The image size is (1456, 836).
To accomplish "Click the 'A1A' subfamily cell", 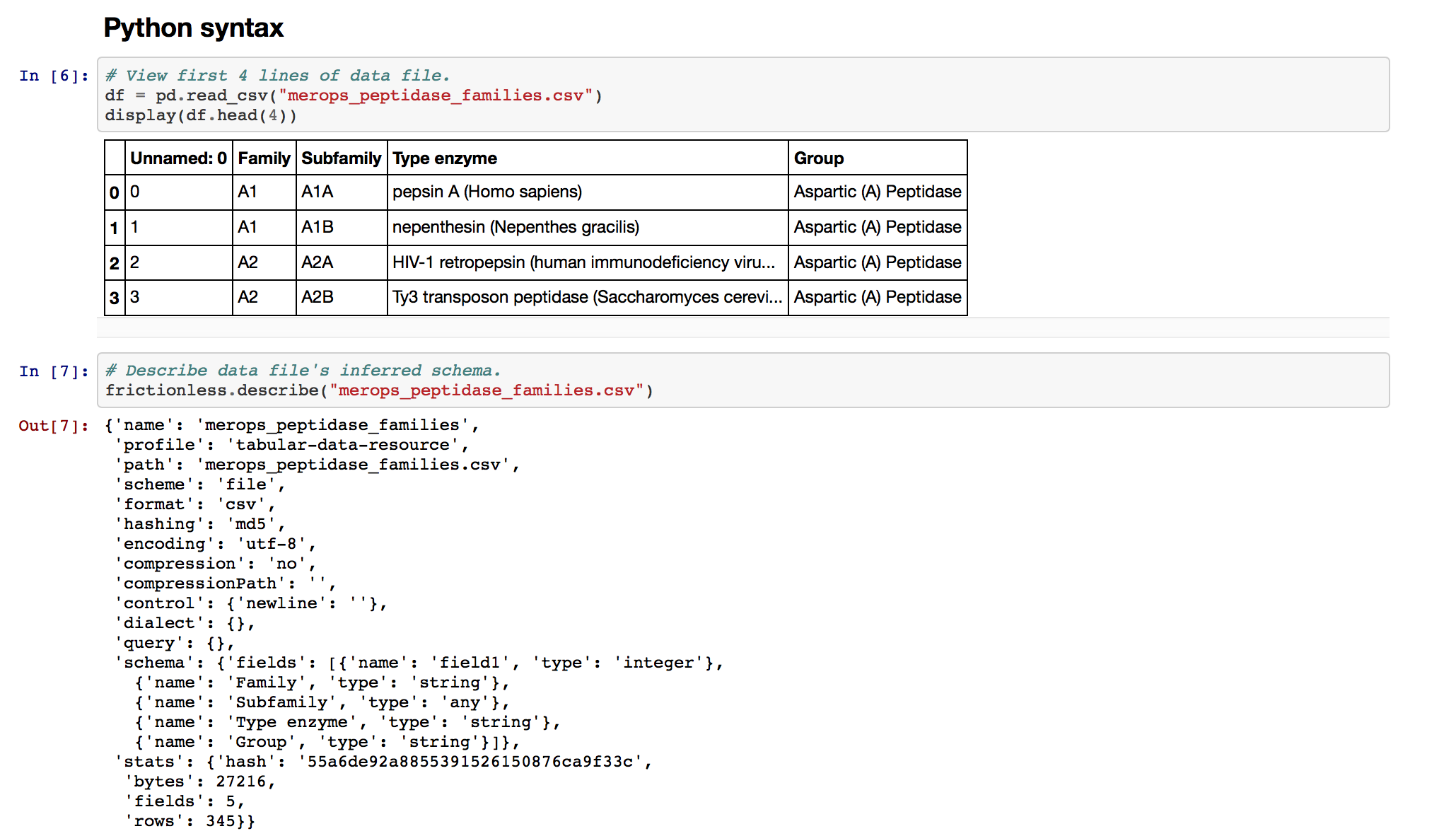I will pos(342,192).
